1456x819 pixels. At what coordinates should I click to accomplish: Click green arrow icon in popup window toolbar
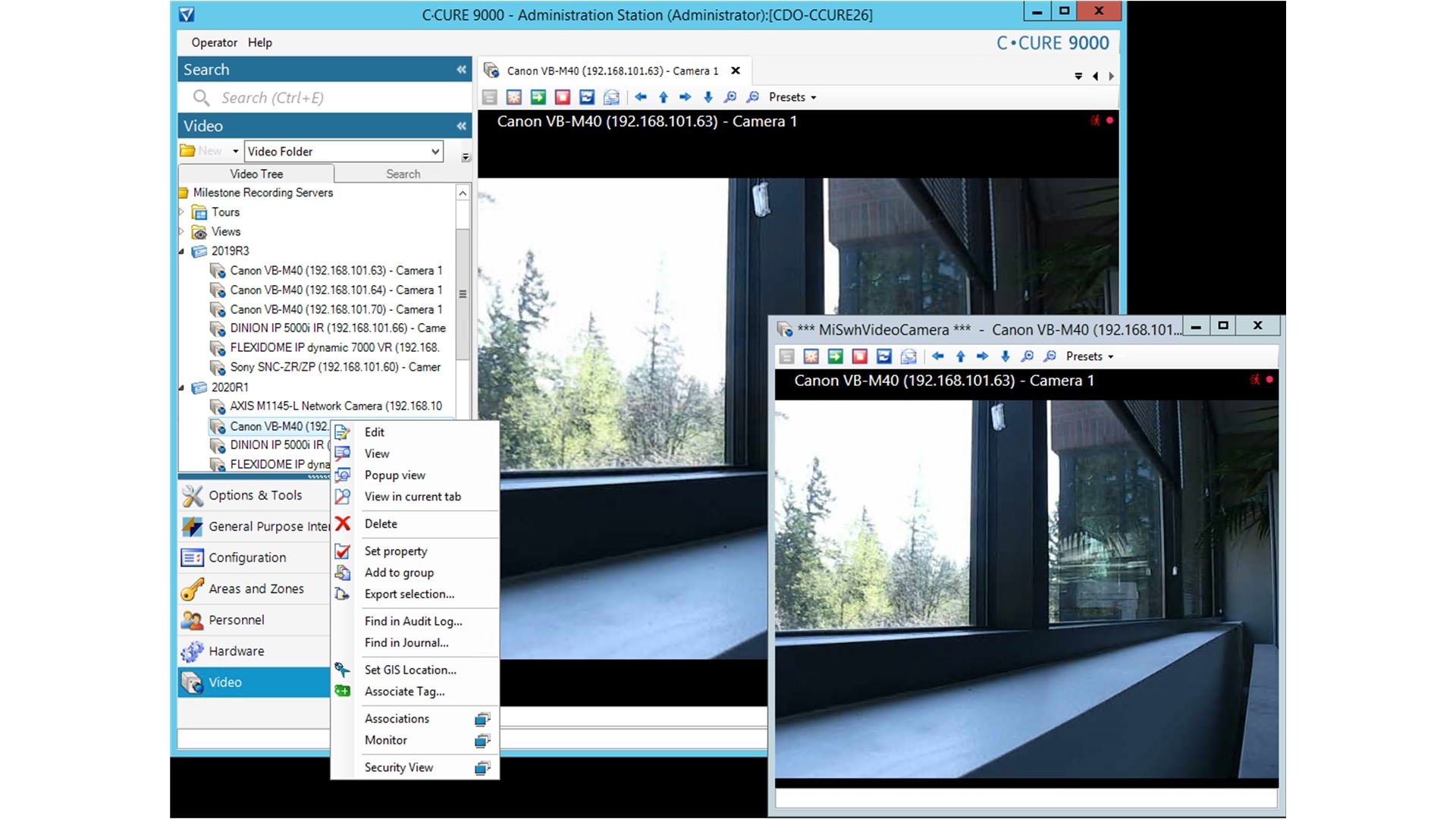coord(836,356)
